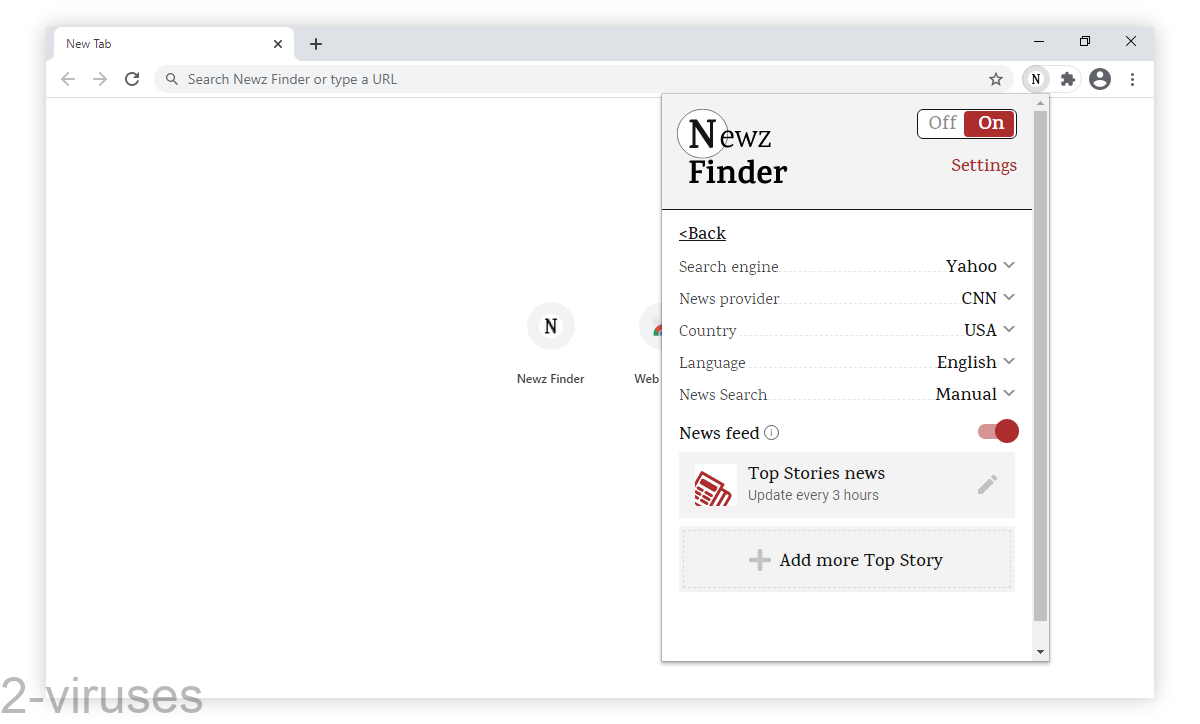The width and height of the screenshot is (1200, 724).
Task: Bookmark this page using the star icon
Action: [x=996, y=78]
